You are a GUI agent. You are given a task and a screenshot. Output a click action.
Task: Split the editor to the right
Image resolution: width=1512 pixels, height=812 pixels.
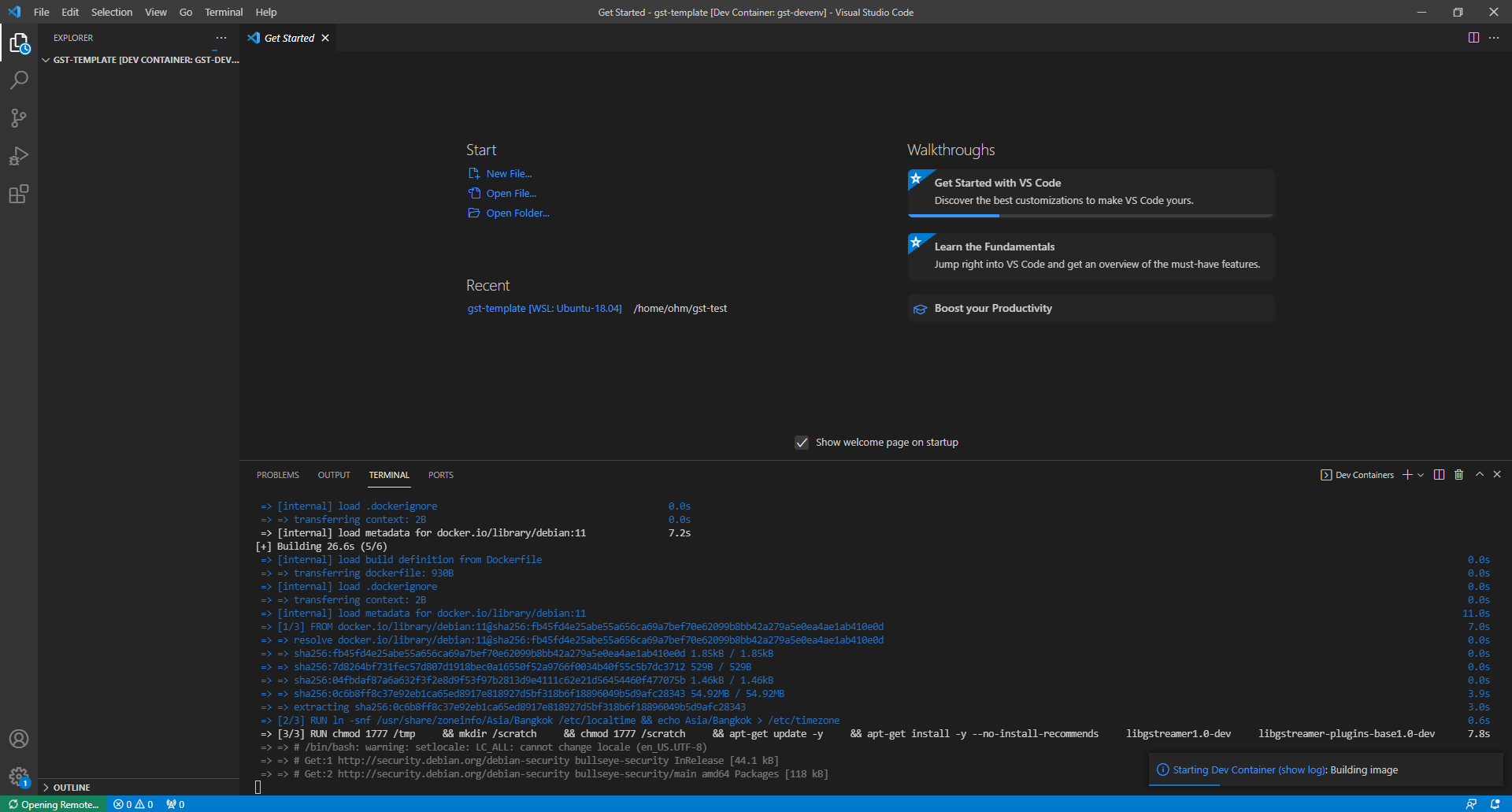pyautogui.click(x=1473, y=38)
